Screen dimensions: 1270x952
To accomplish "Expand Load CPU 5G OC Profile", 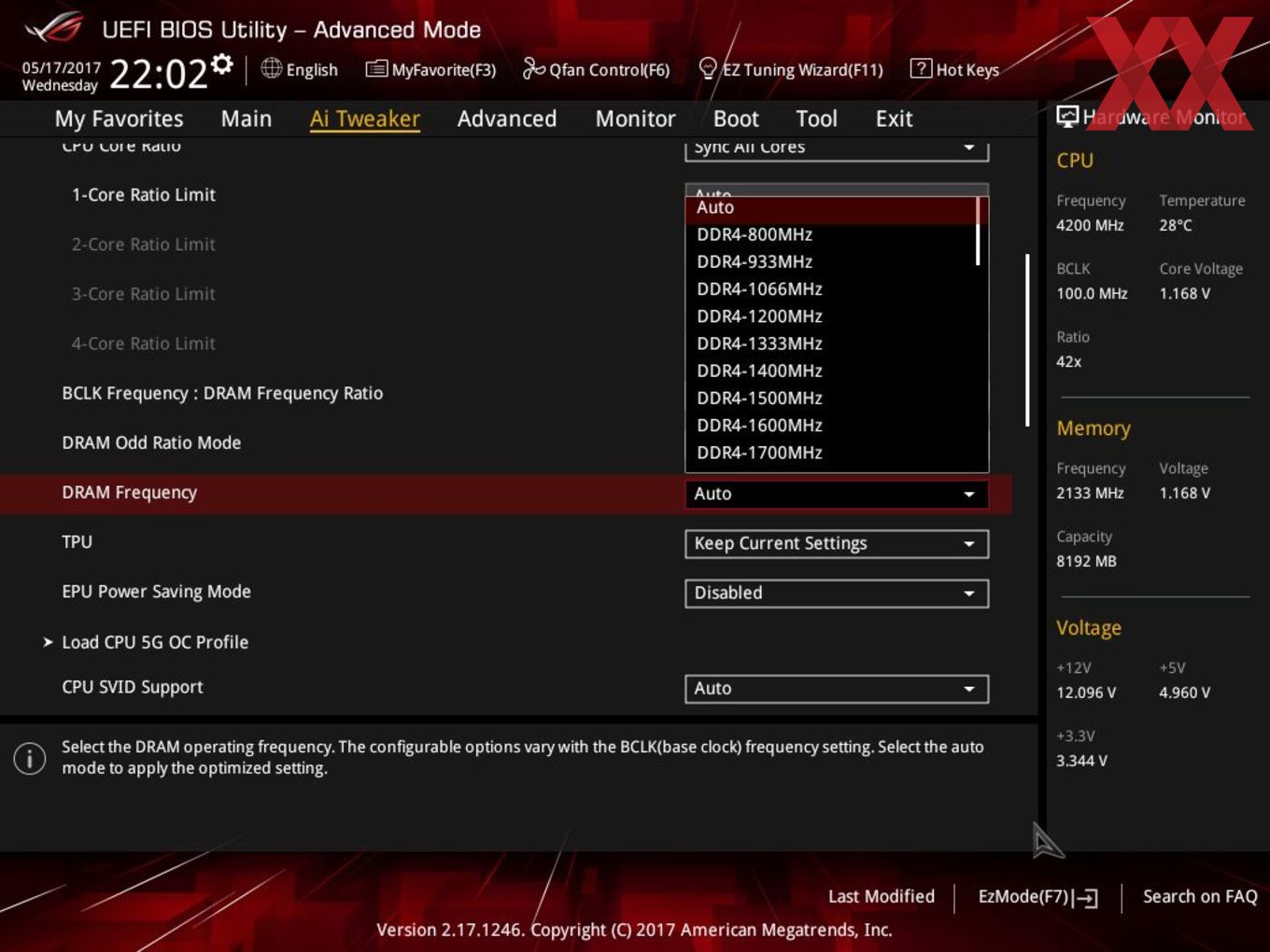I will click(x=155, y=642).
